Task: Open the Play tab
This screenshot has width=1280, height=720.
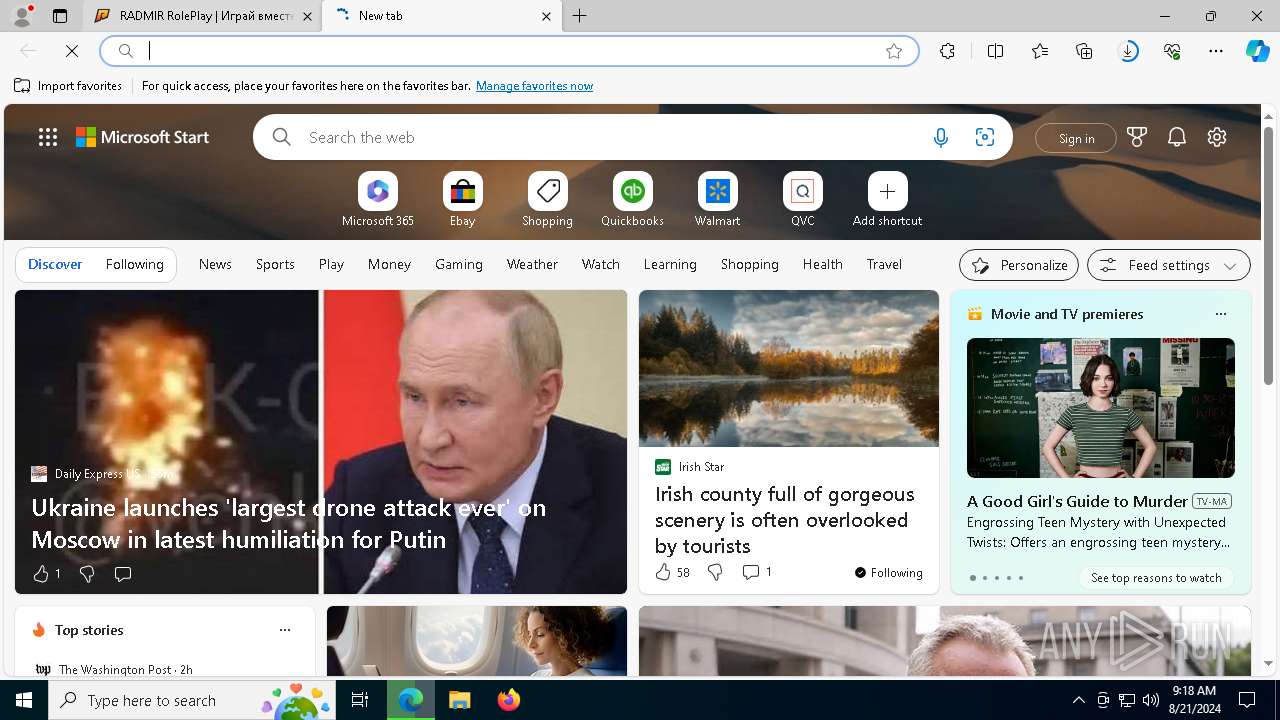Action: (331, 264)
